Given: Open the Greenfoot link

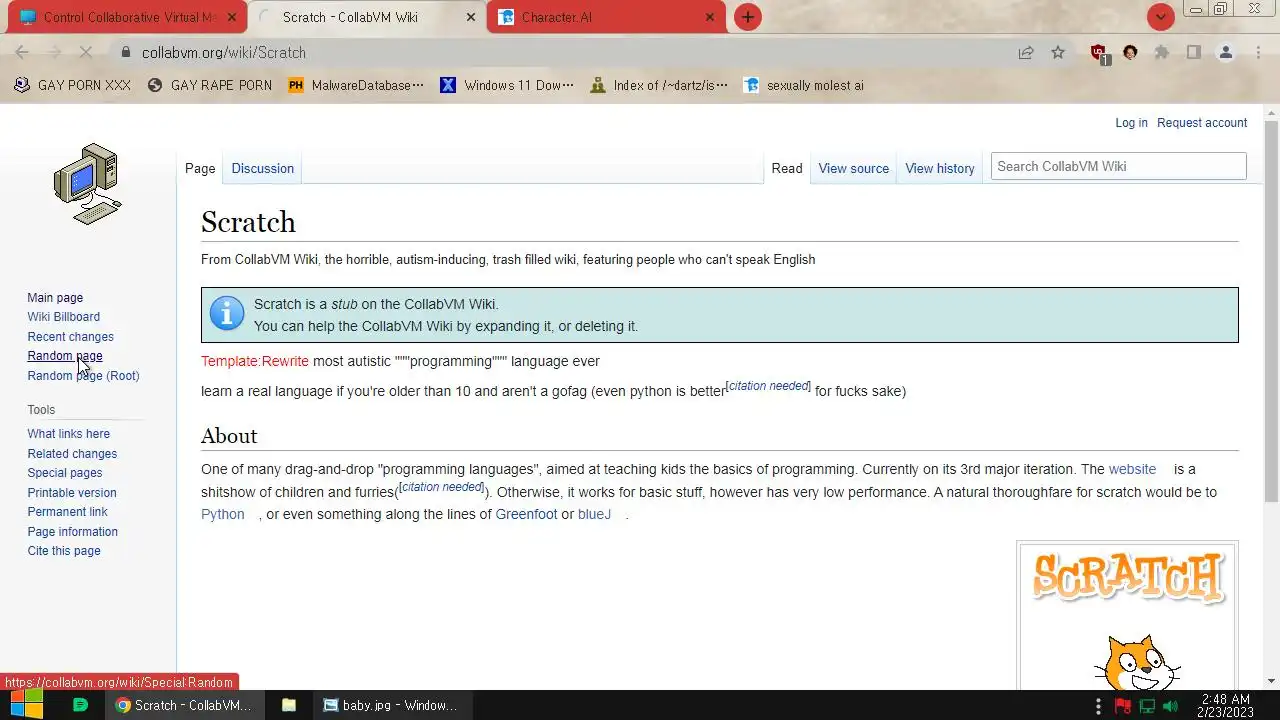Looking at the screenshot, I should point(526,514).
